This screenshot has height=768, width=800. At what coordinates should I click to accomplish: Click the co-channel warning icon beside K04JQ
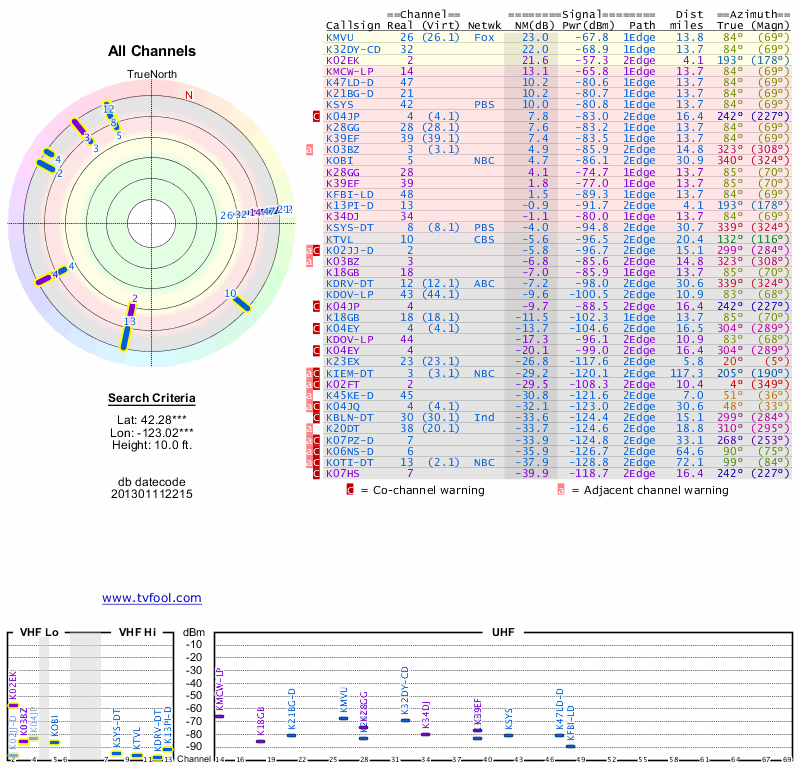(x=317, y=406)
